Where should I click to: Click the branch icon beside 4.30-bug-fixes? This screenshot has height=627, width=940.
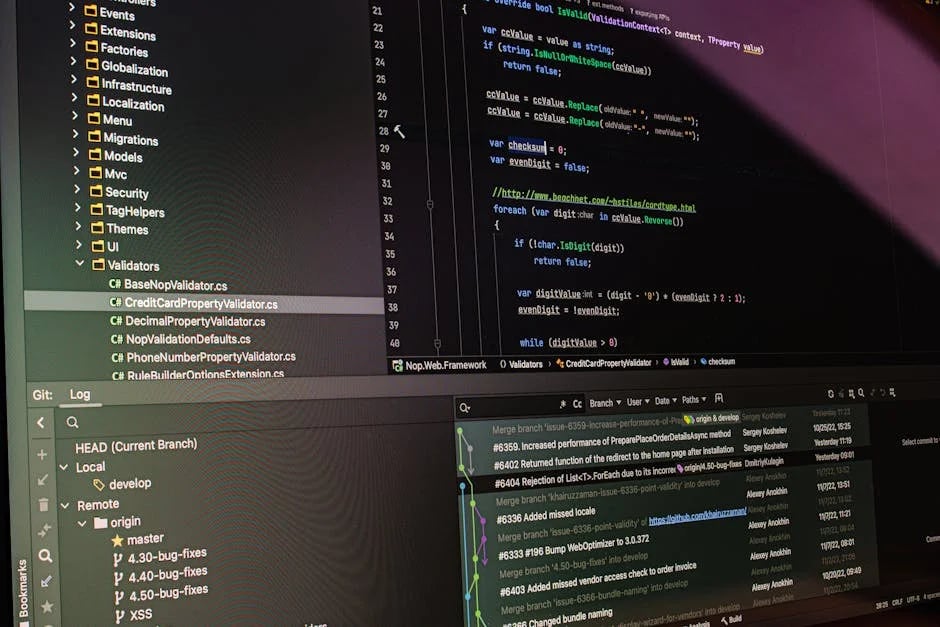tap(118, 560)
